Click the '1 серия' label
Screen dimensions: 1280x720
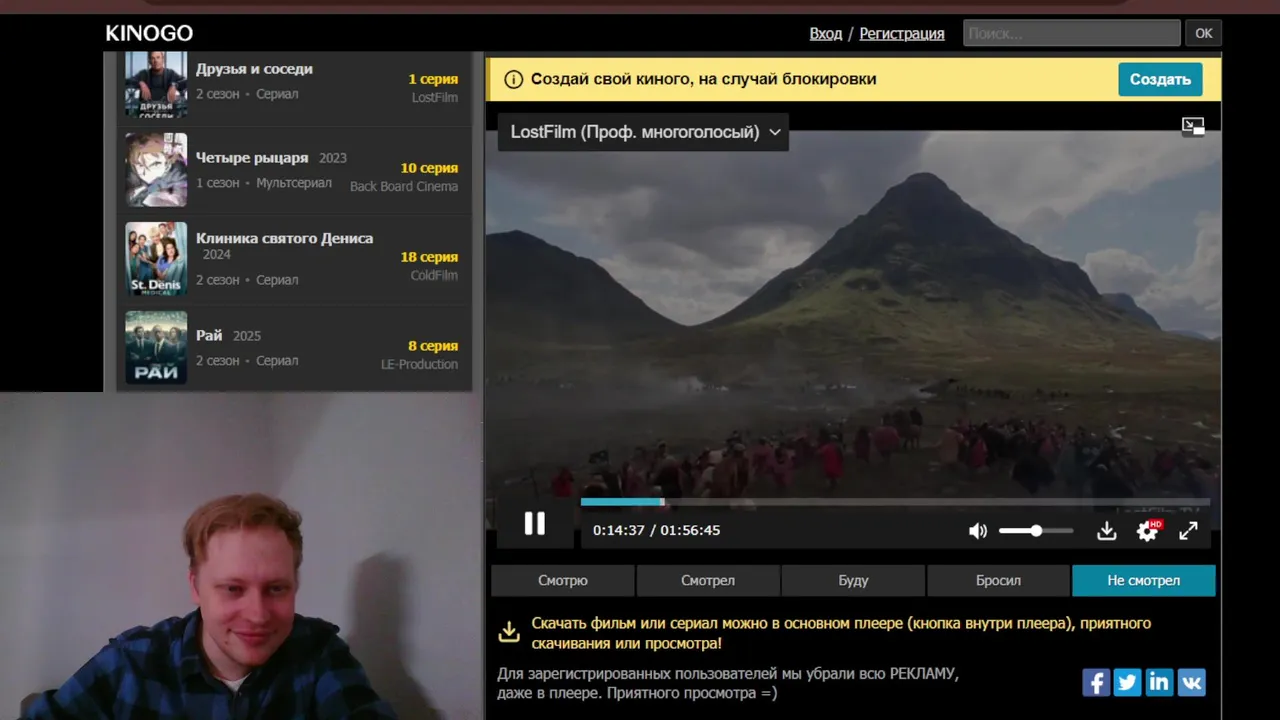(x=433, y=79)
